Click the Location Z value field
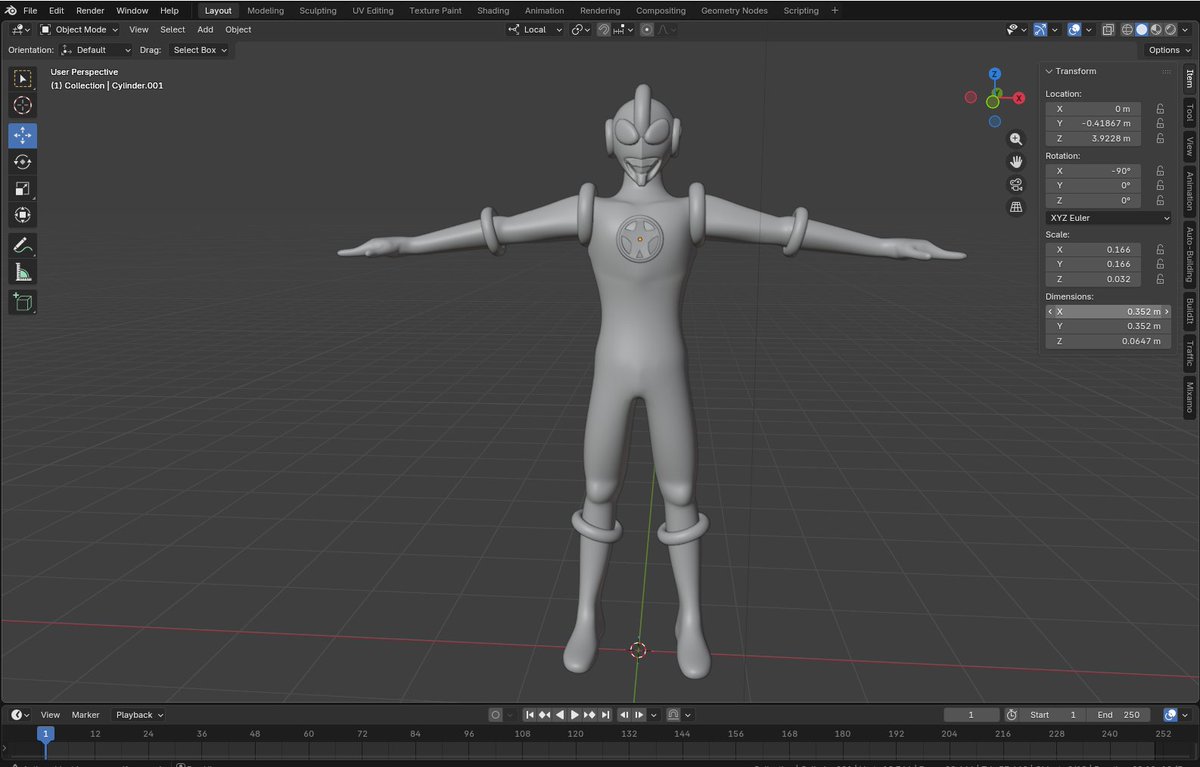Image resolution: width=1200 pixels, height=767 pixels. [1093, 139]
